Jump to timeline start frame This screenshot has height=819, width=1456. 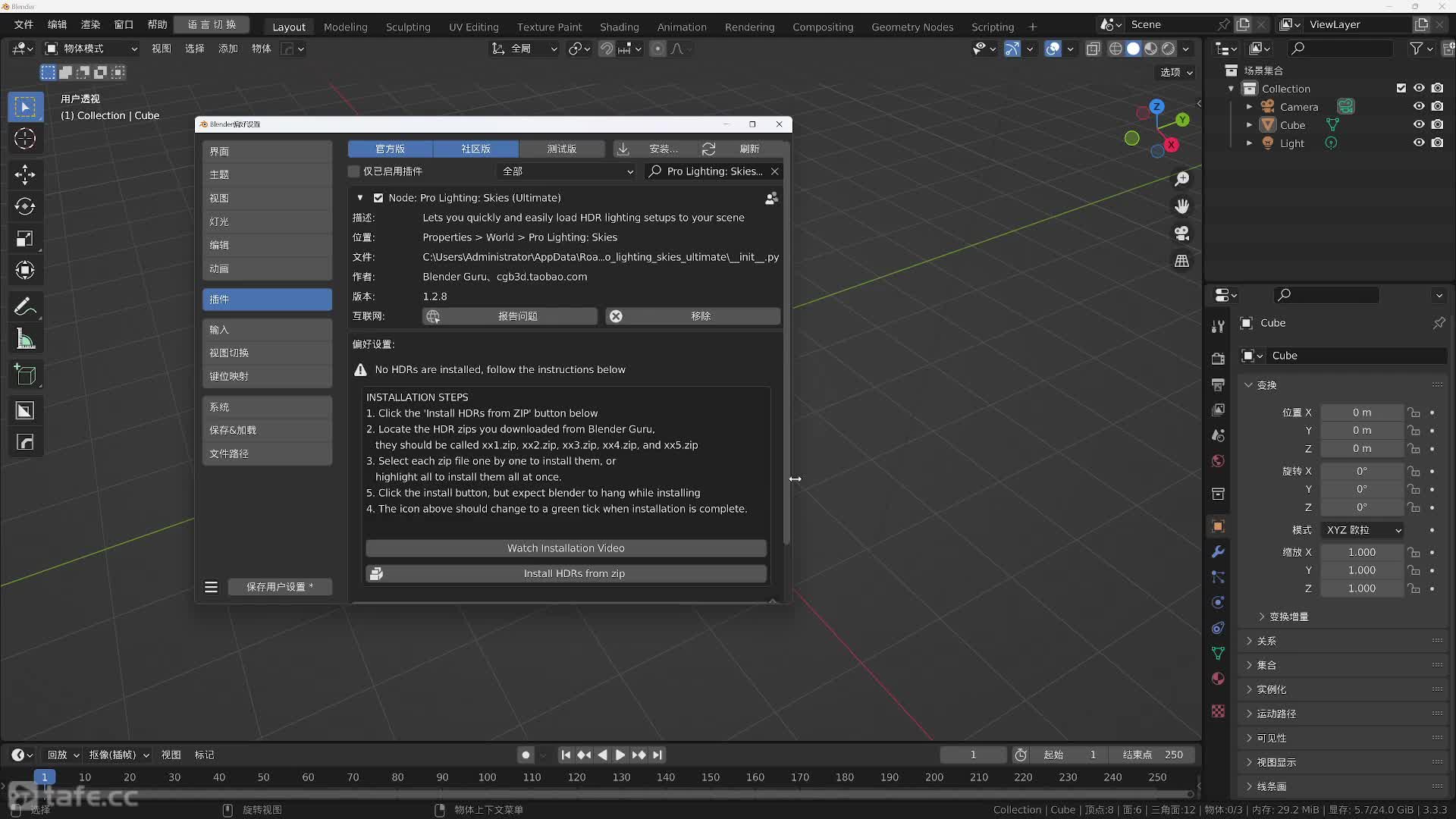click(566, 755)
